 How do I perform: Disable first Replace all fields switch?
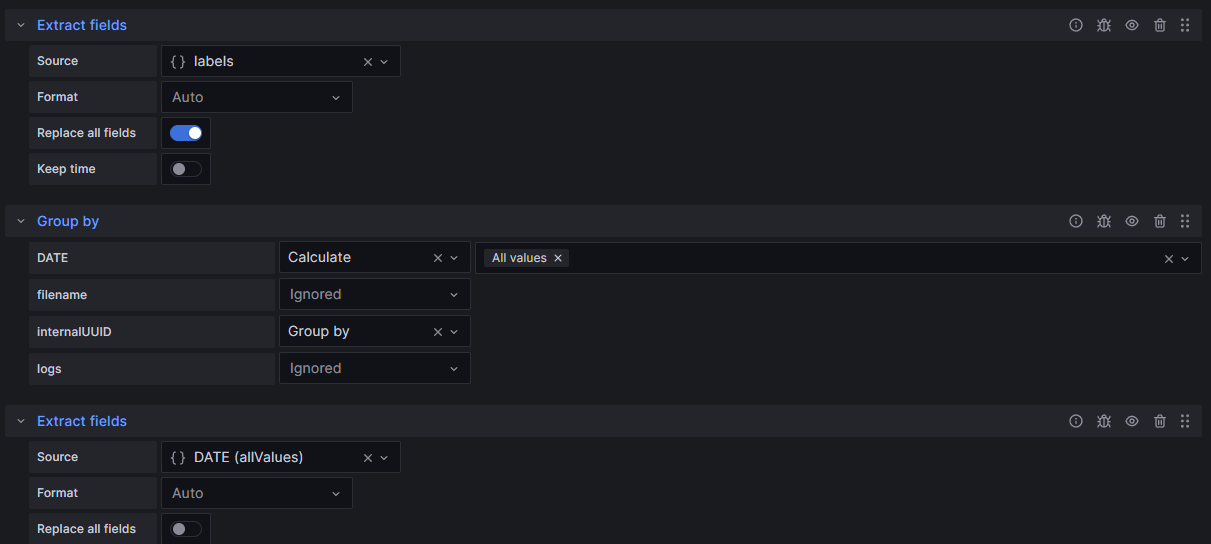click(x=186, y=133)
